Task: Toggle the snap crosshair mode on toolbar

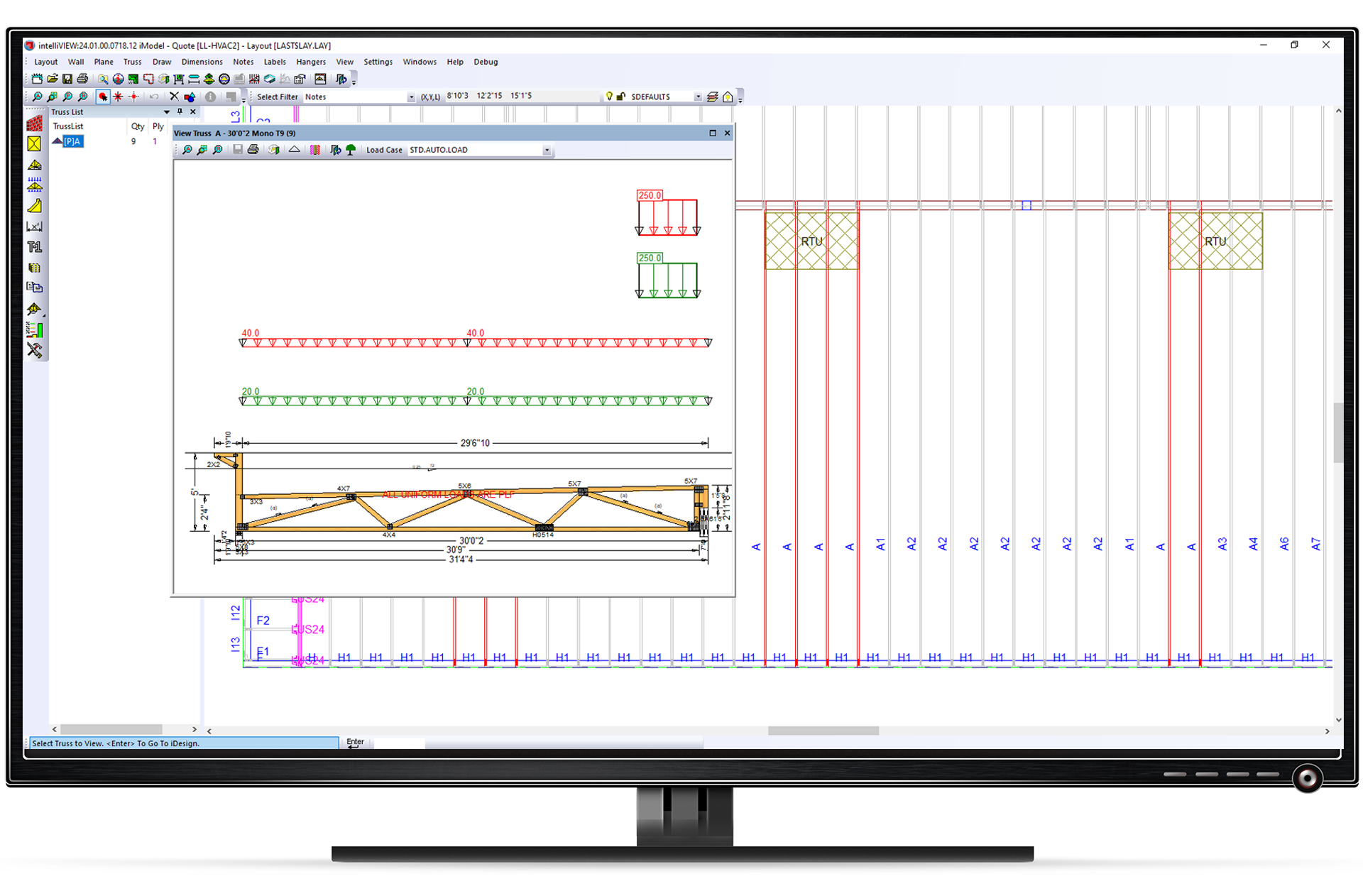Action: click(x=134, y=97)
